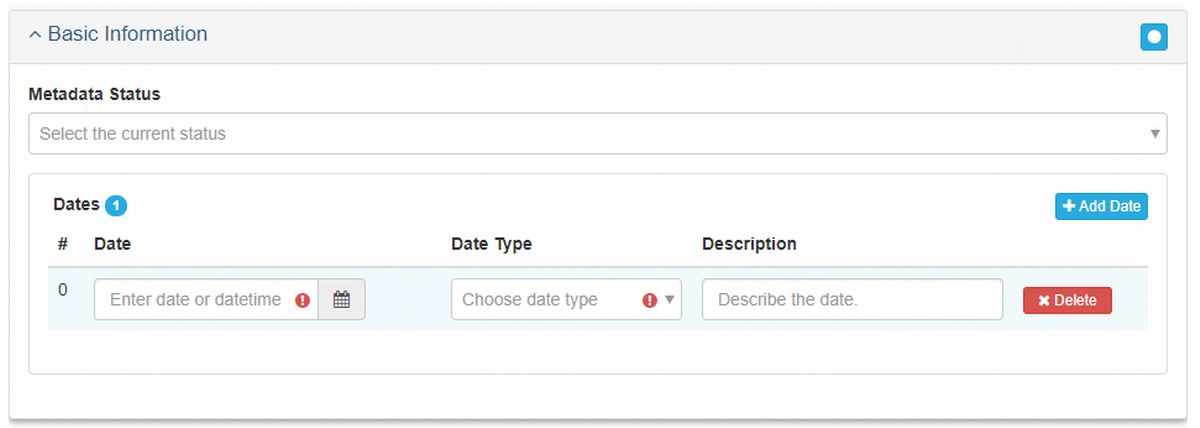Click the Metadata Status dropdown arrow
The image size is (1200, 428).
[x=1155, y=133]
